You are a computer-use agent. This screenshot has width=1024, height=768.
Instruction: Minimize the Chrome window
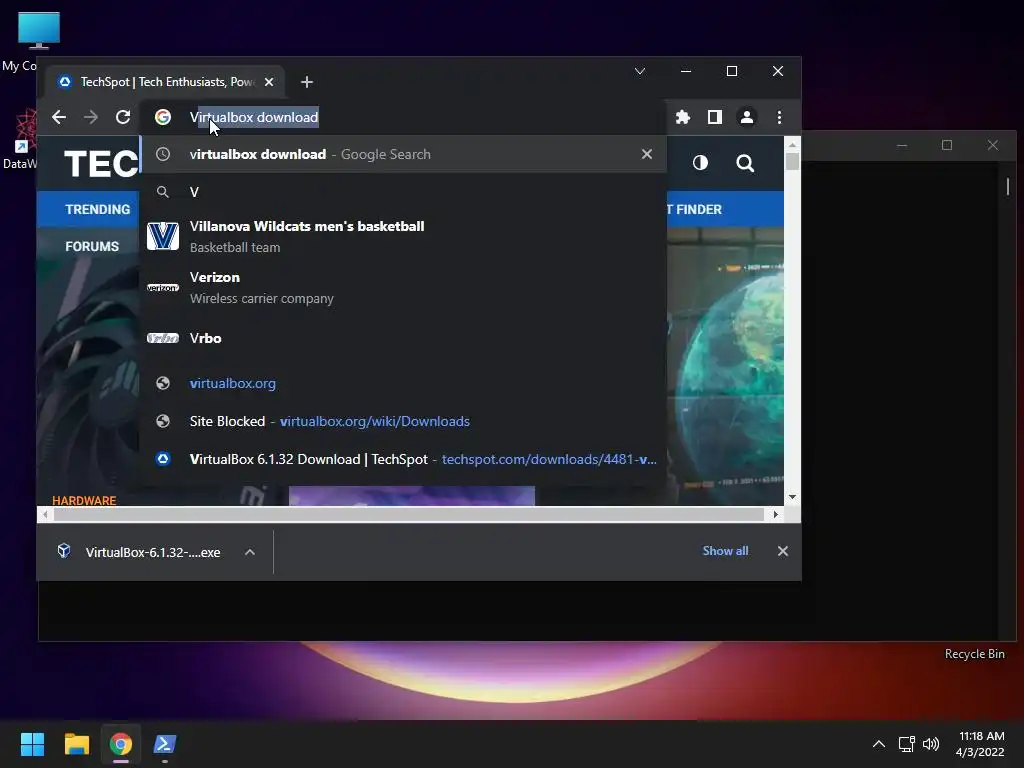(x=686, y=71)
